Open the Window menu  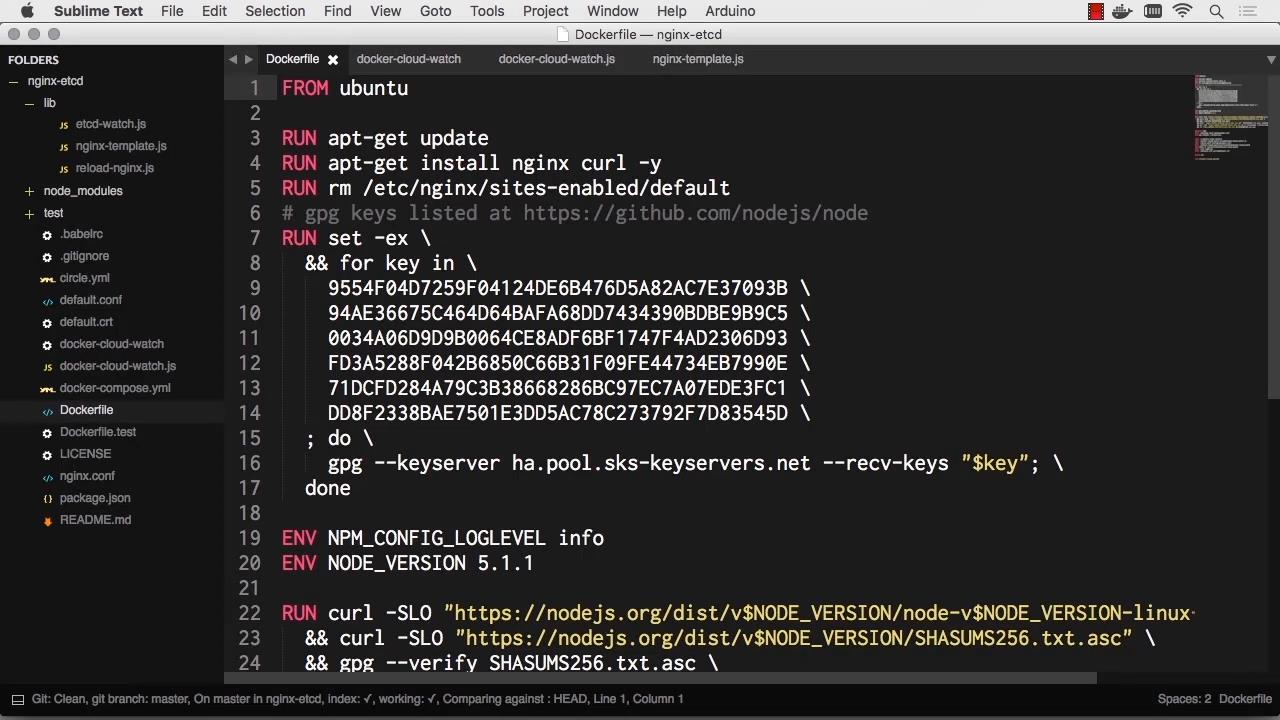(x=613, y=11)
